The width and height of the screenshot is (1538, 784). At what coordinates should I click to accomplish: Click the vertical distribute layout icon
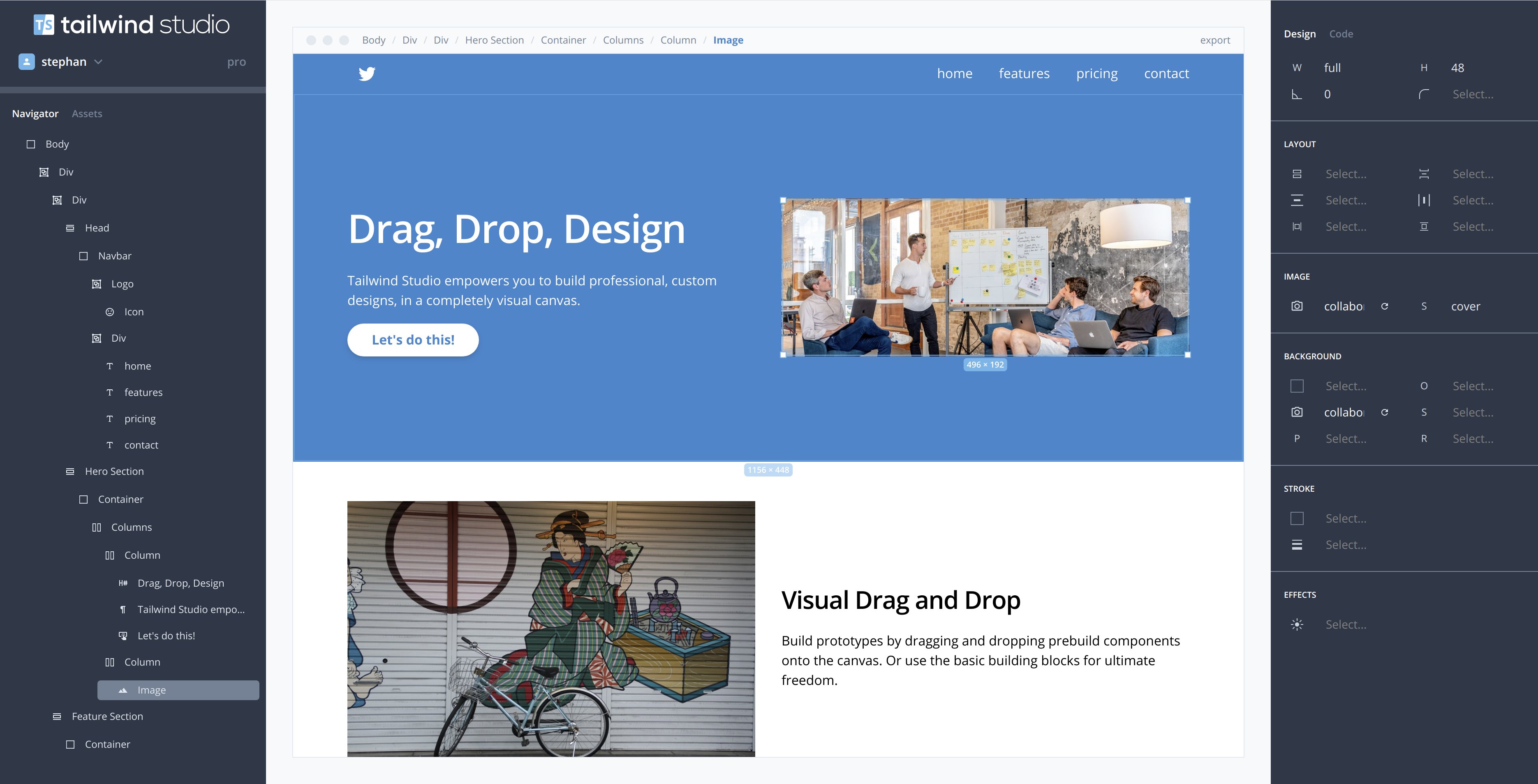tap(1424, 174)
